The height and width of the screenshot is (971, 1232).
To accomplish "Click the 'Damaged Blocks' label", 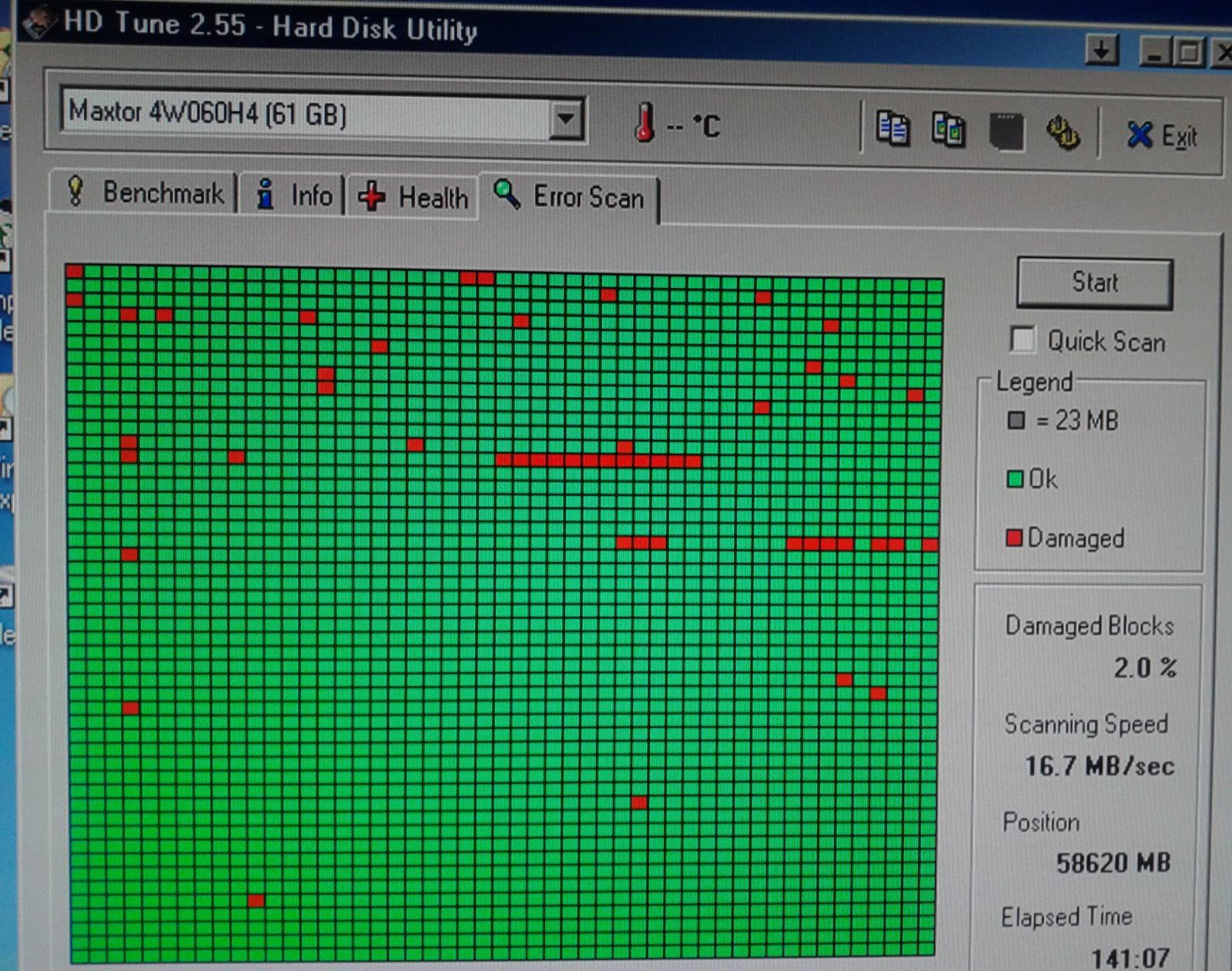I will pos(1090,625).
